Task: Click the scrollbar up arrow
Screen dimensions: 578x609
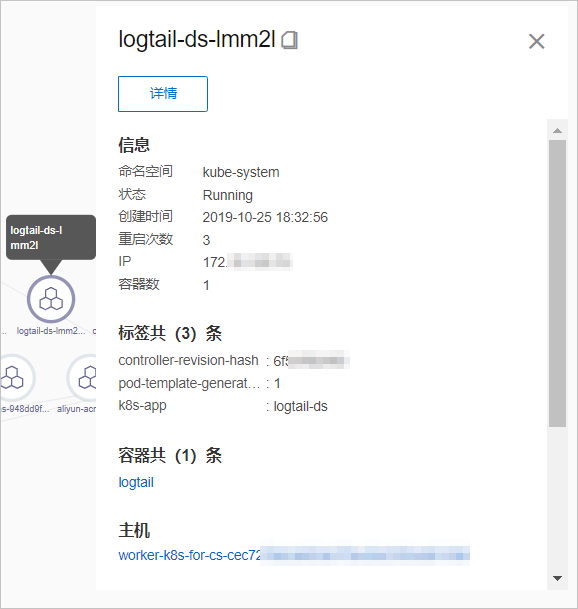Action: coord(557,130)
